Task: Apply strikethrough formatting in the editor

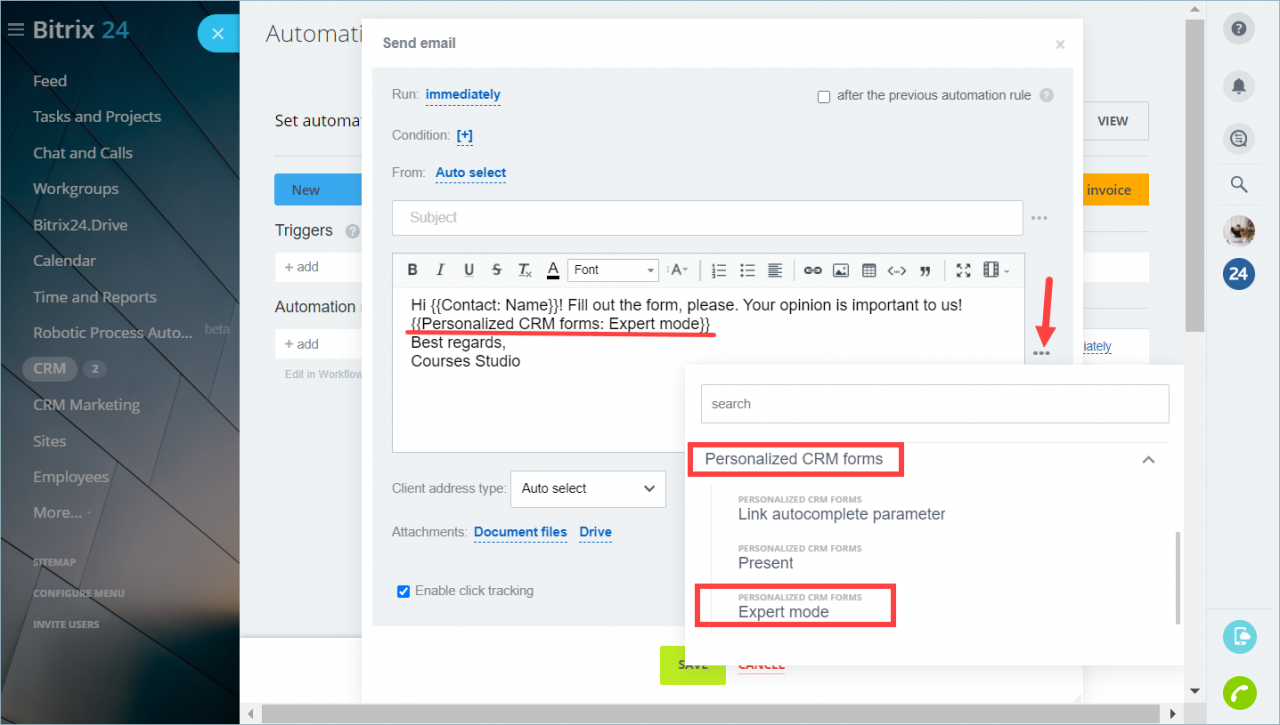Action: (497, 270)
